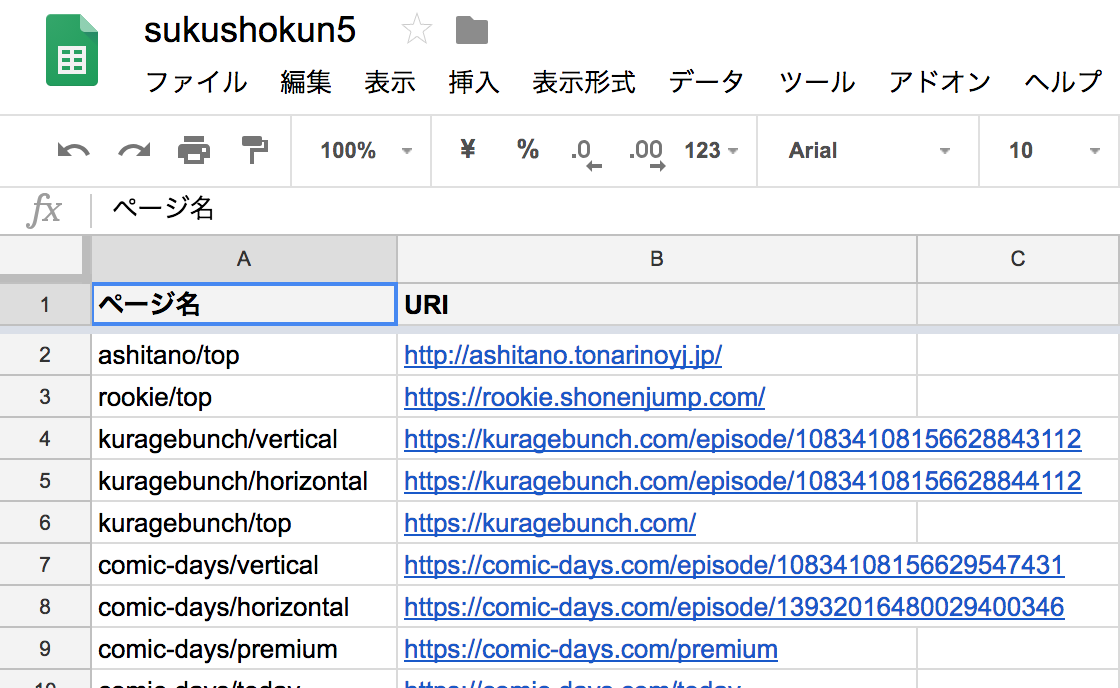Open the comic-days episode 10834108156629547431 link

click(734, 565)
